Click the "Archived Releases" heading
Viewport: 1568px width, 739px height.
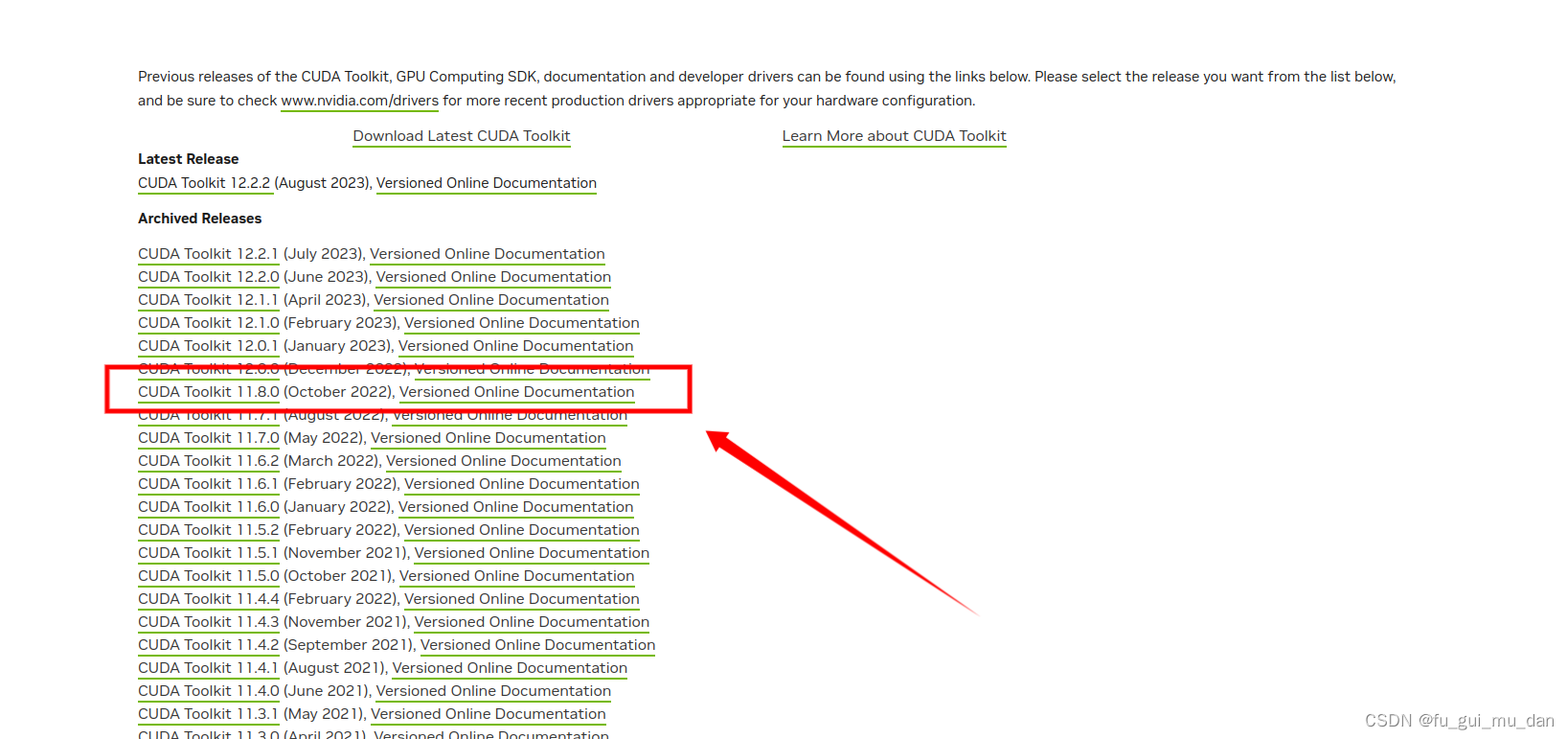[199, 219]
